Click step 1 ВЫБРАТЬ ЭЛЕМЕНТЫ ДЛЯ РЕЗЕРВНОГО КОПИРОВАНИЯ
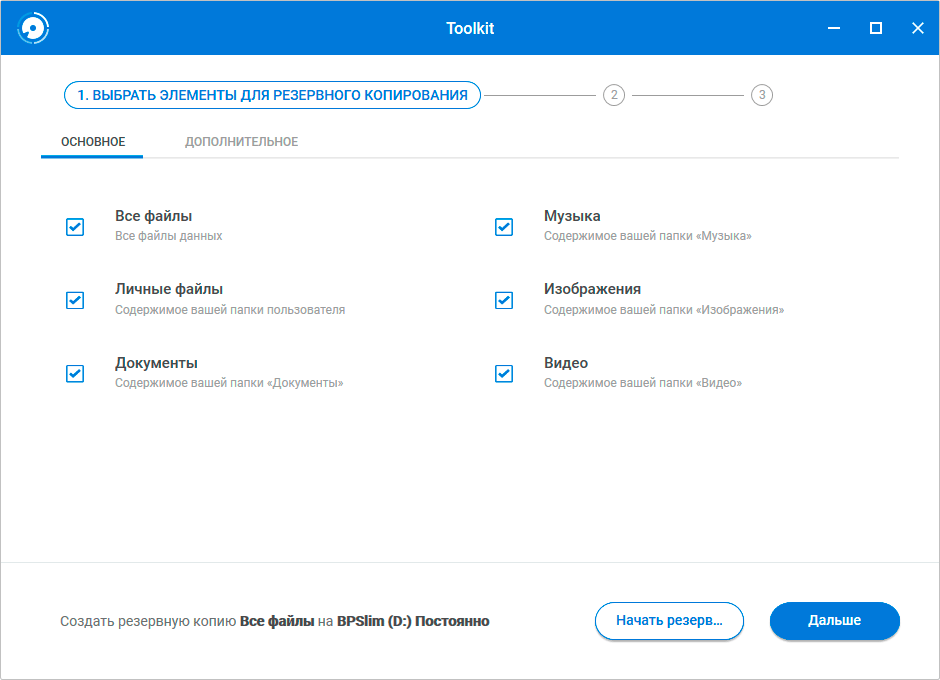This screenshot has height=680, width=940. pyautogui.click(x=272, y=95)
